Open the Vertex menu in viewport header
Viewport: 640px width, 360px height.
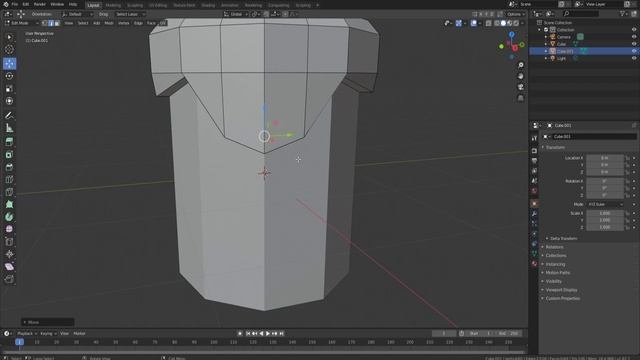pos(123,23)
